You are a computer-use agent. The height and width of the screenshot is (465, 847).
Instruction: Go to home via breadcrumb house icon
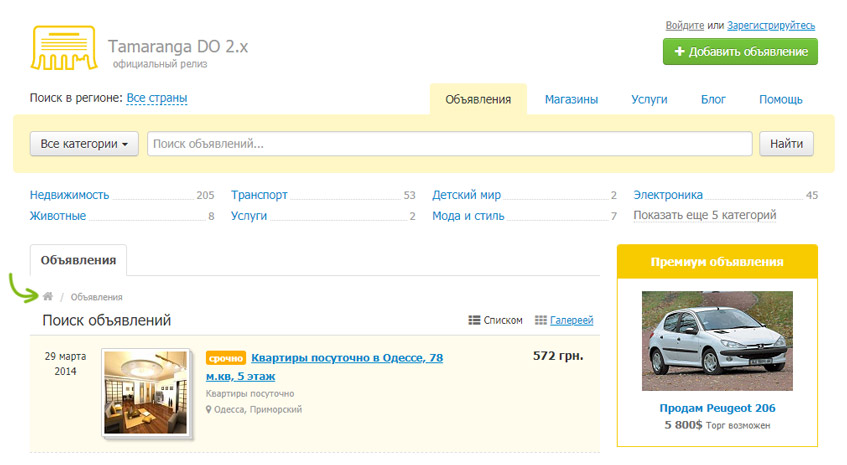pos(48,296)
